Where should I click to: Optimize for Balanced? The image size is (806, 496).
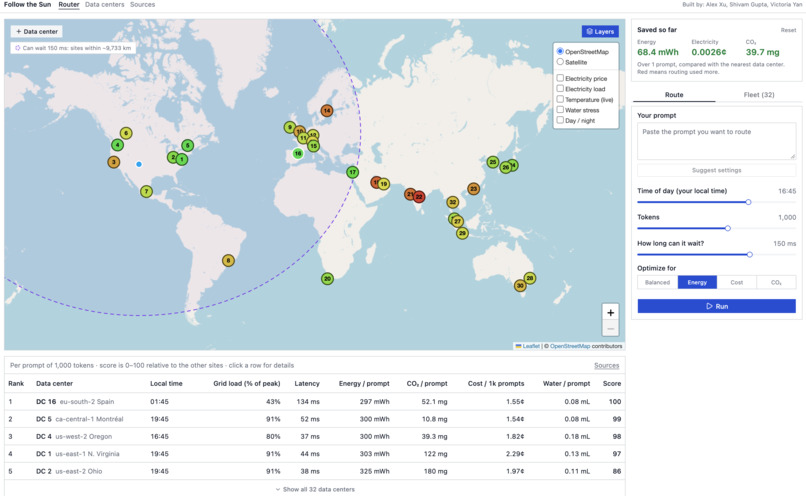pyautogui.click(x=657, y=282)
